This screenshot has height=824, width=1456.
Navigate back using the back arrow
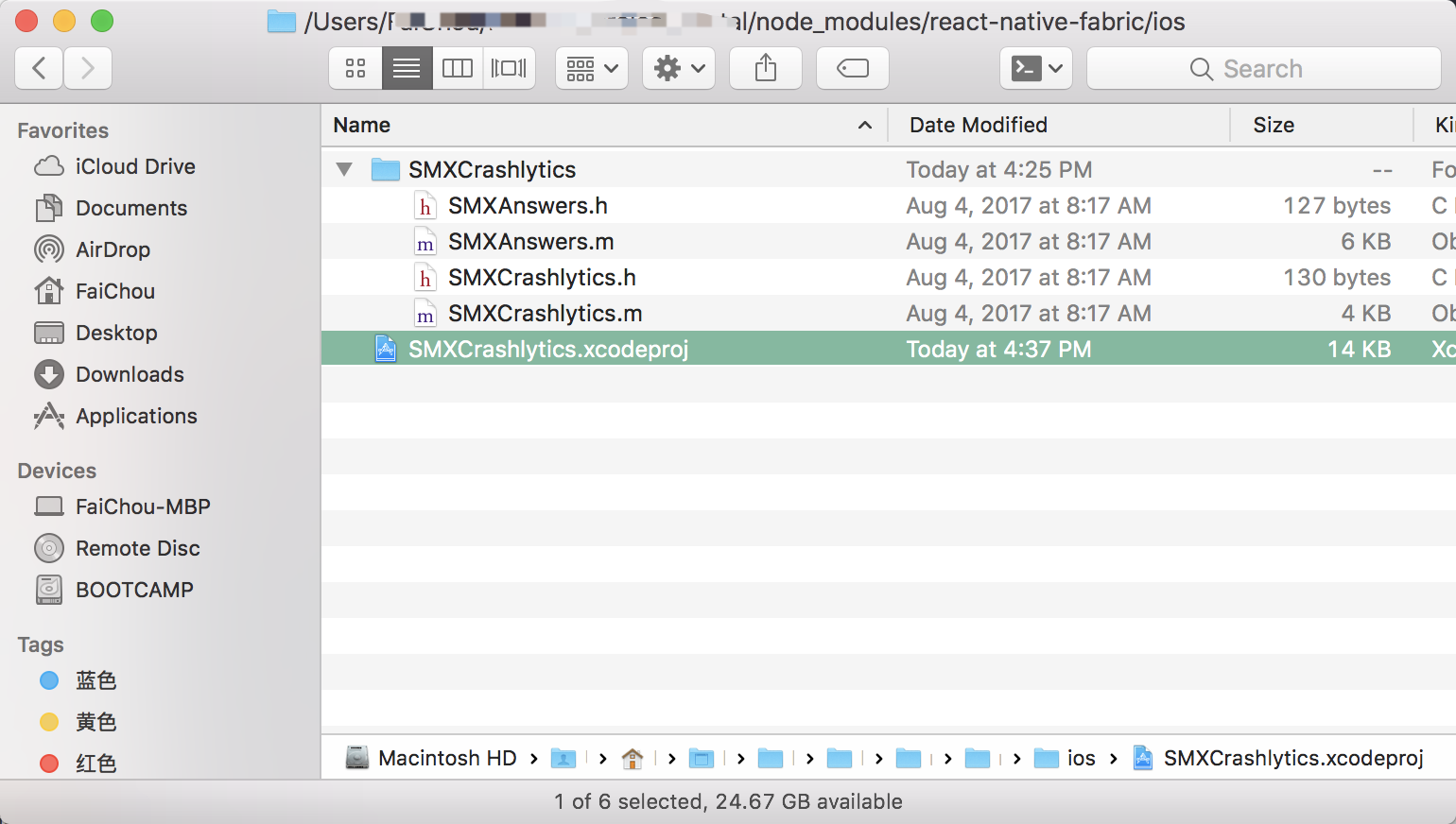pyautogui.click(x=38, y=67)
